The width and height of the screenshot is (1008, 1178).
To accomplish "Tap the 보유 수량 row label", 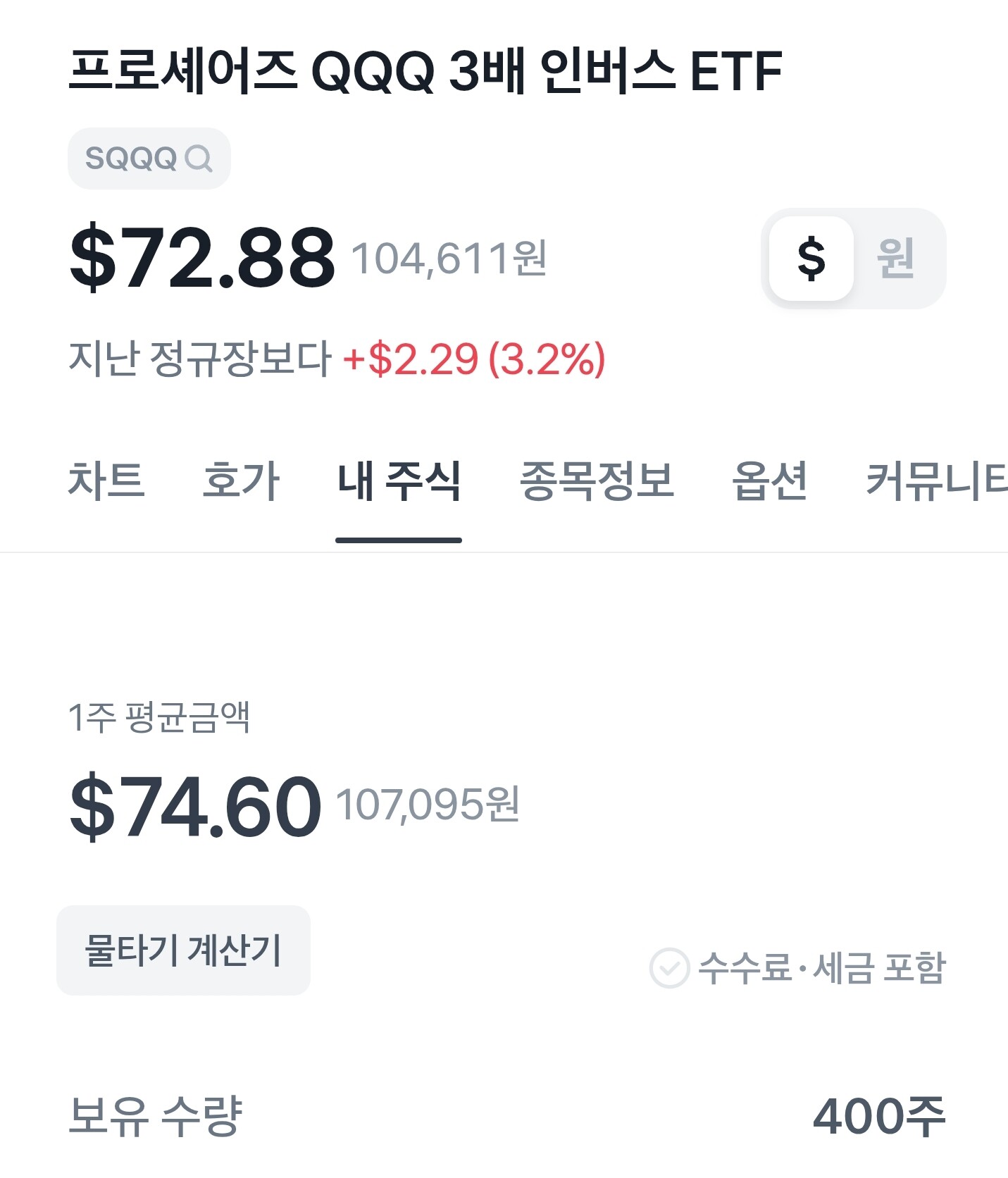I will click(x=156, y=1116).
